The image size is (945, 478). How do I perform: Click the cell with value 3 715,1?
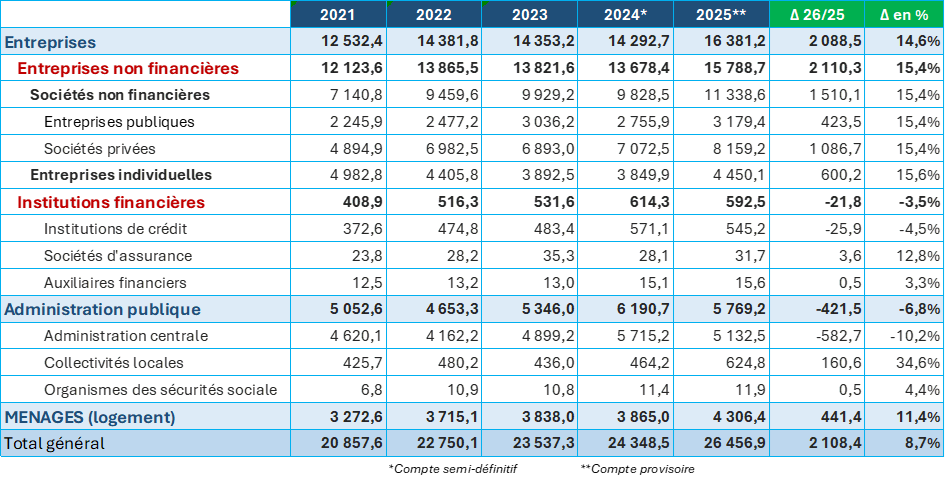click(x=434, y=417)
